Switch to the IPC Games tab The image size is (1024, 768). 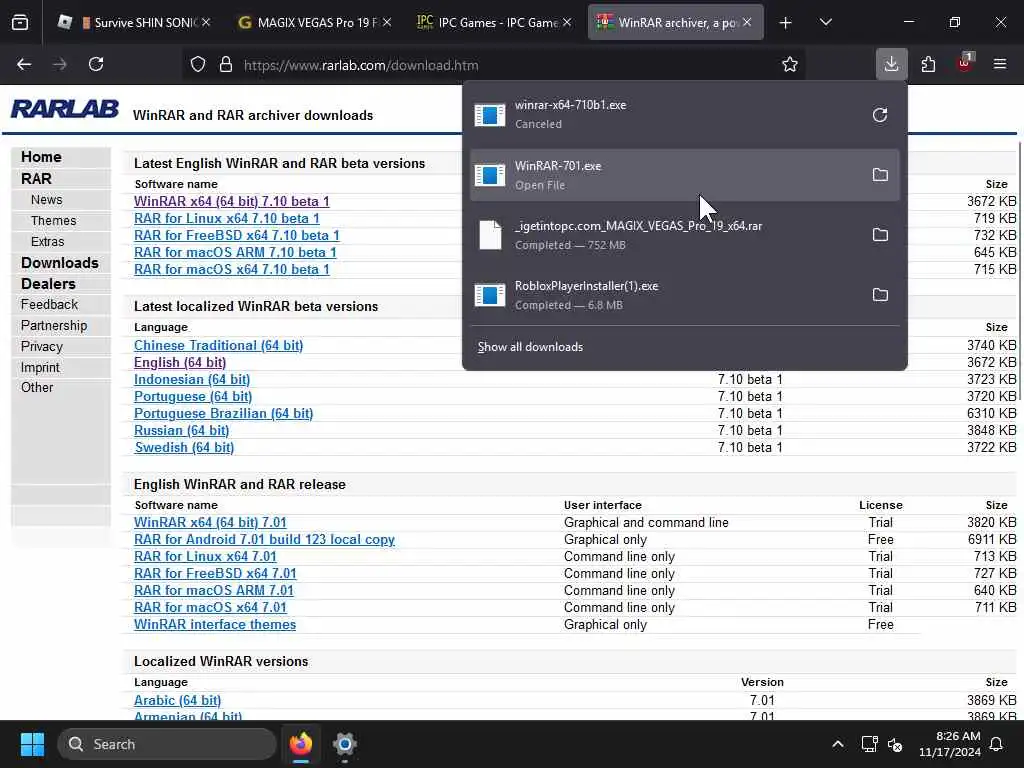point(495,22)
